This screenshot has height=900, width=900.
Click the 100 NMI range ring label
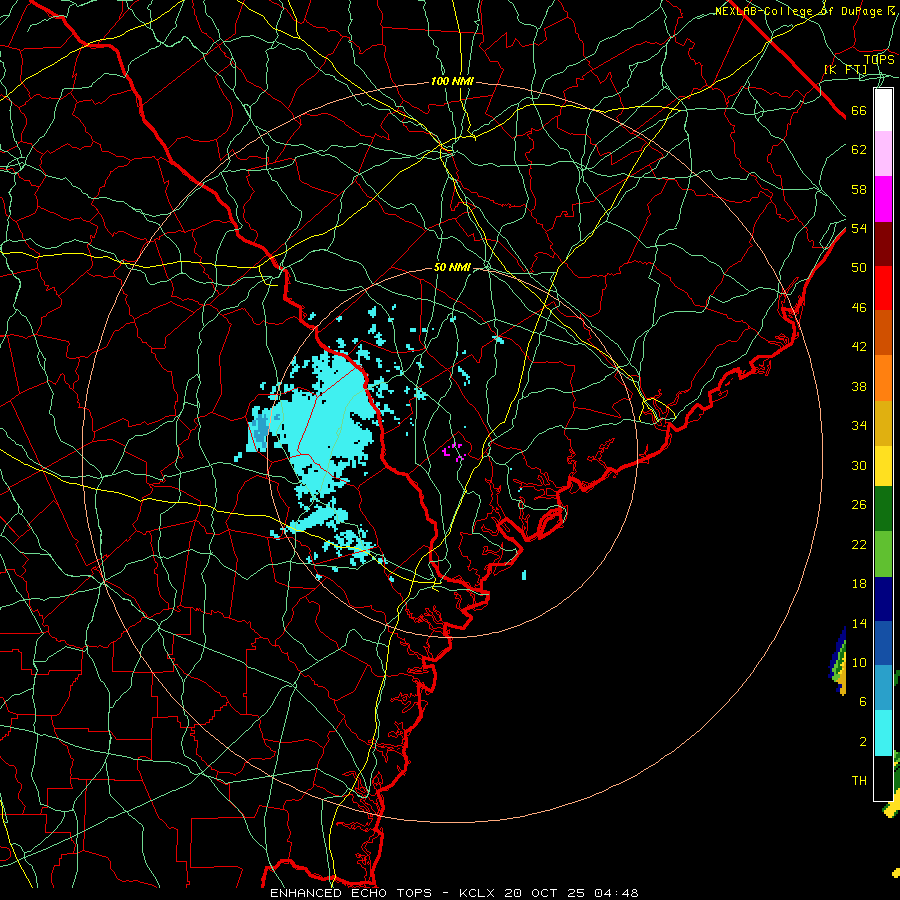(x=452, y=82)
